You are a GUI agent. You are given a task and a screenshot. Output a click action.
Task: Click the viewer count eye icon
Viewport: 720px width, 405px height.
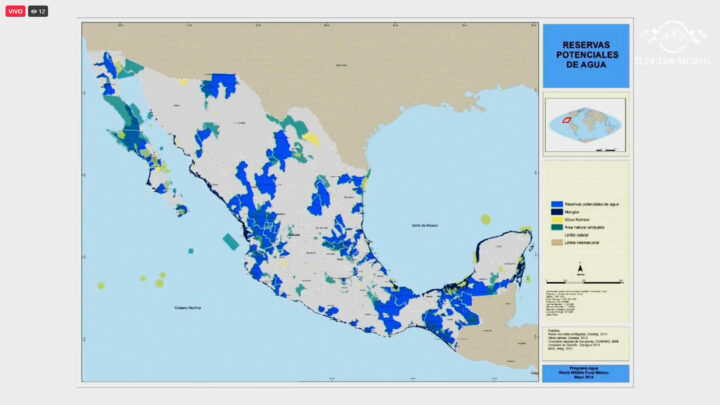(35, 11)
